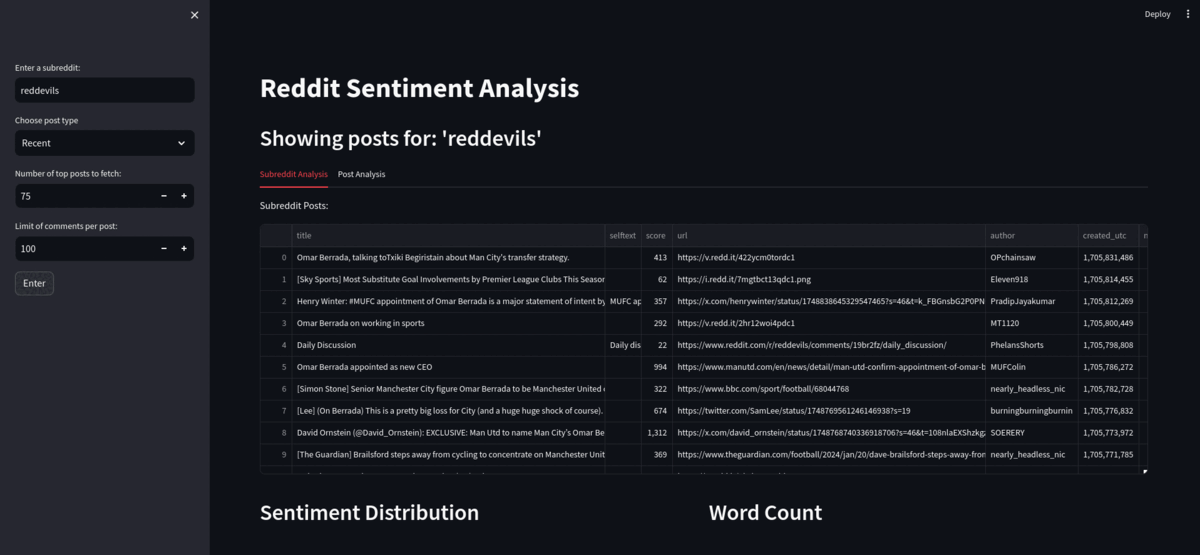The image size is (1200, 555).
Task: Select the 'Omar Berrada on working in sports' cell
Action: (x=448, y=324)
